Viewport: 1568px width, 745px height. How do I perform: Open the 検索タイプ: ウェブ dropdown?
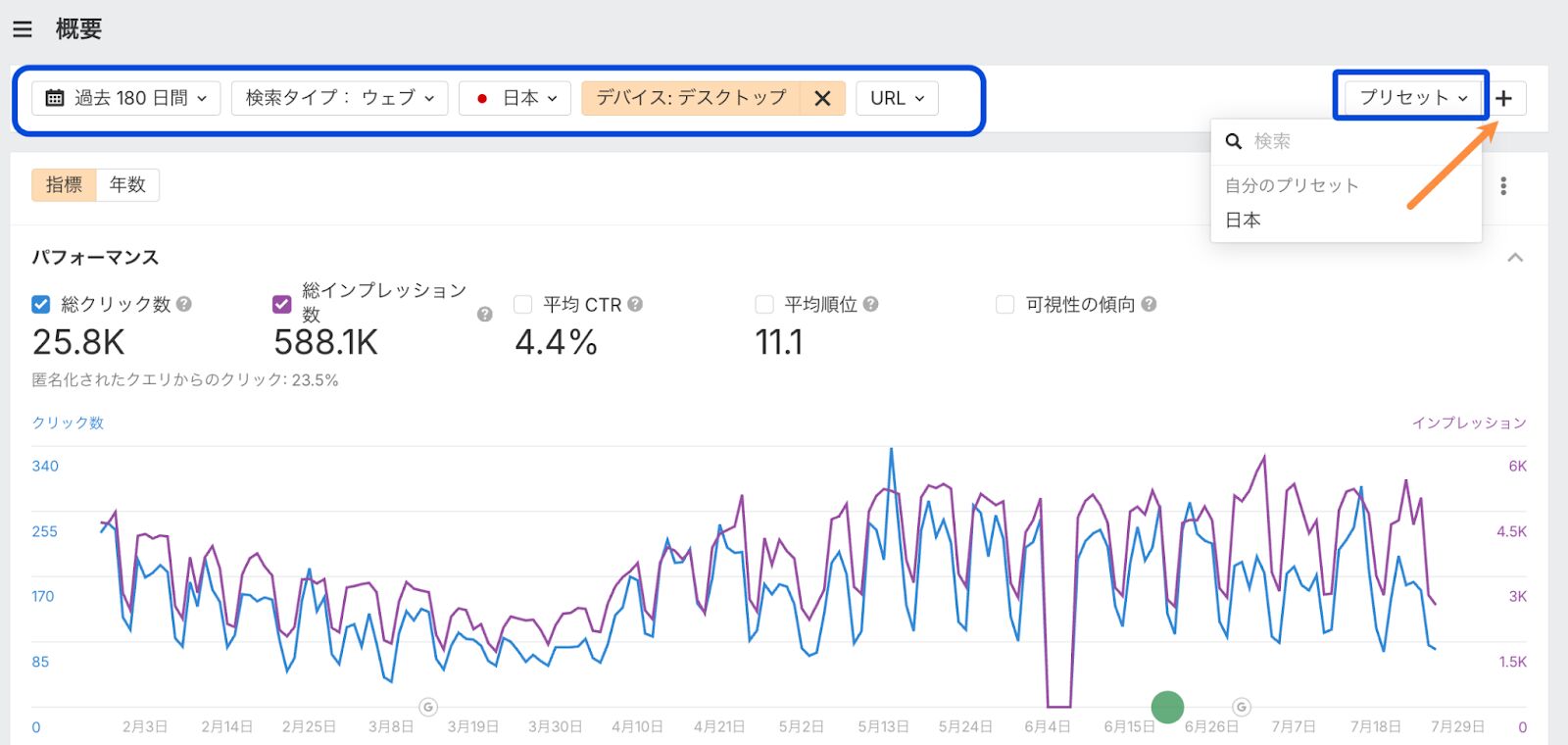[x=339, y=98]
